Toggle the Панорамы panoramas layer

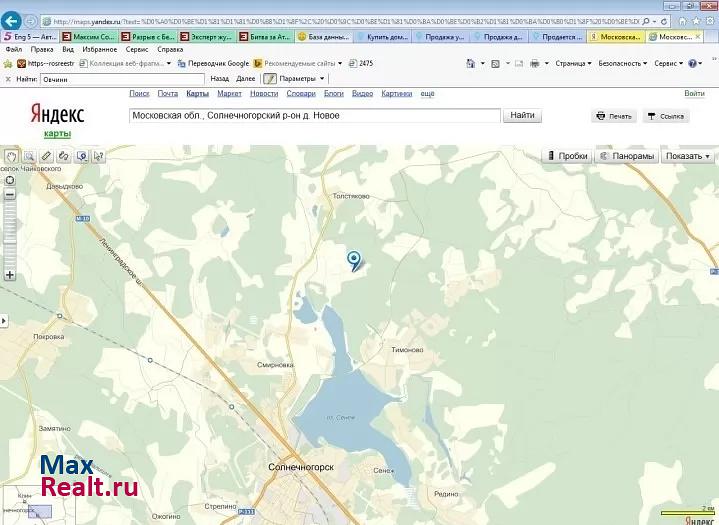(626, 156)
